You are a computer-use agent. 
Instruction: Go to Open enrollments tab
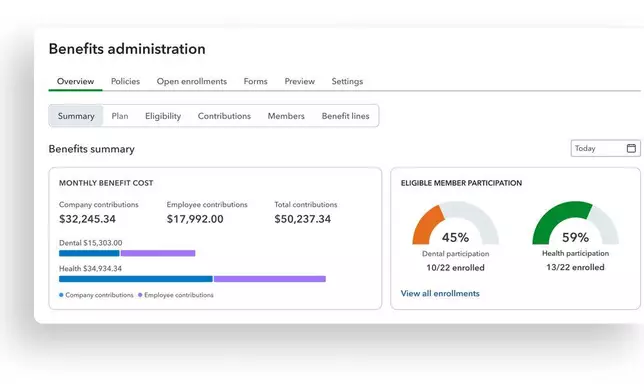coord(192,81)
